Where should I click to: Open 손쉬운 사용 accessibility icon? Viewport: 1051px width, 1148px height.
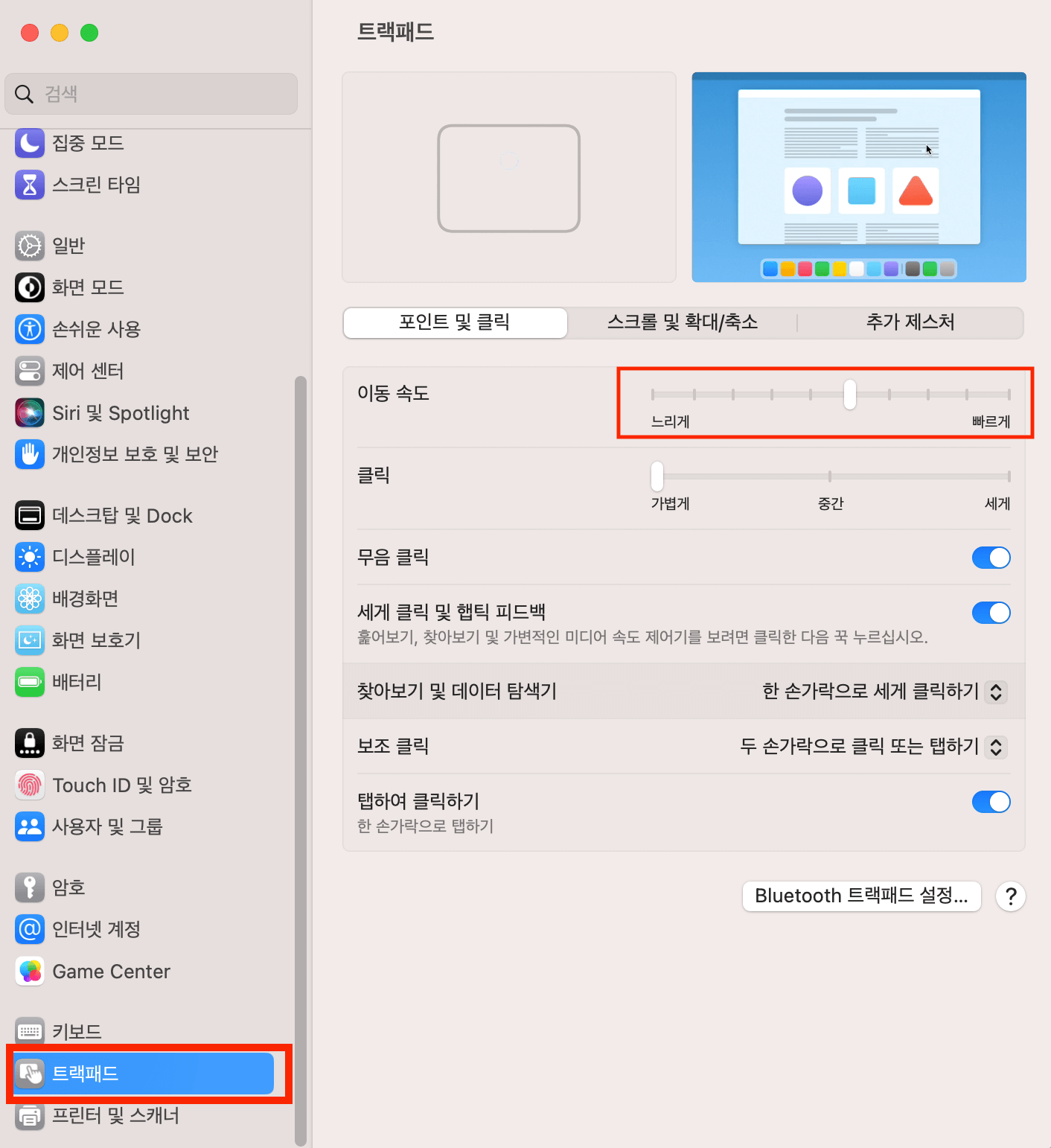click(30, 329)
